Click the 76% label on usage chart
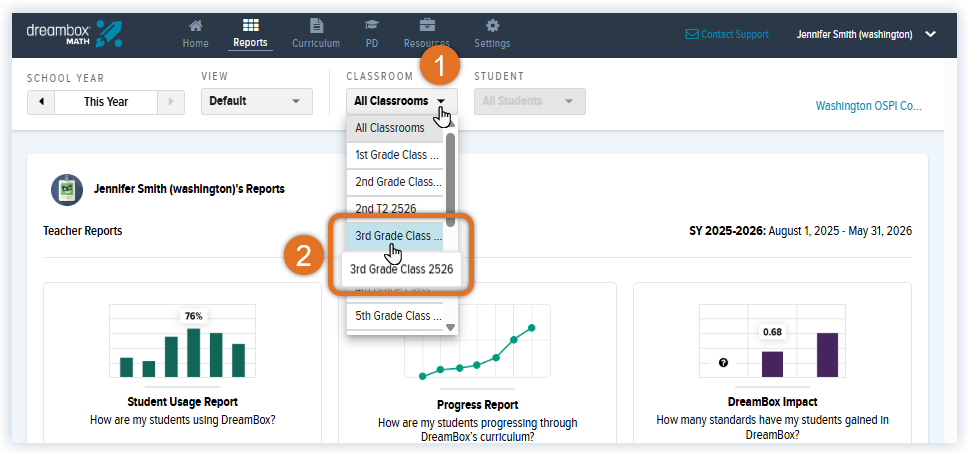968x453 pixels. point(193,316)
